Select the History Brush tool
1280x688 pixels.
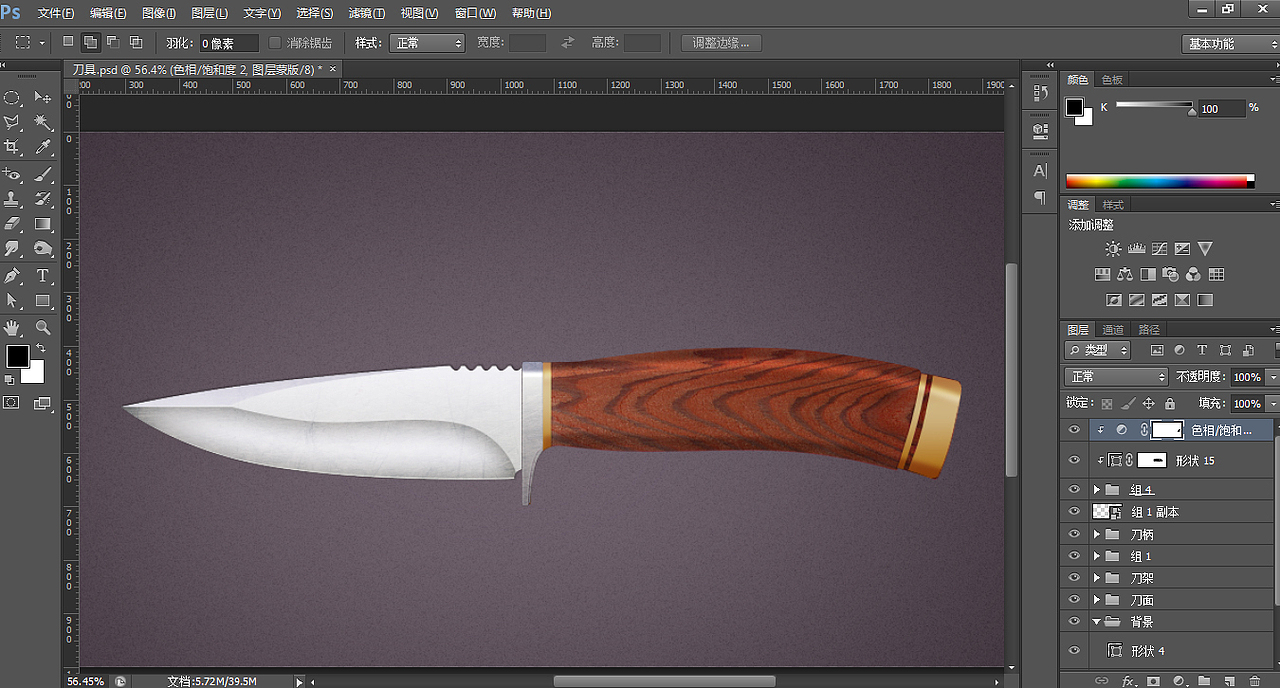click(x=43, y=199)
